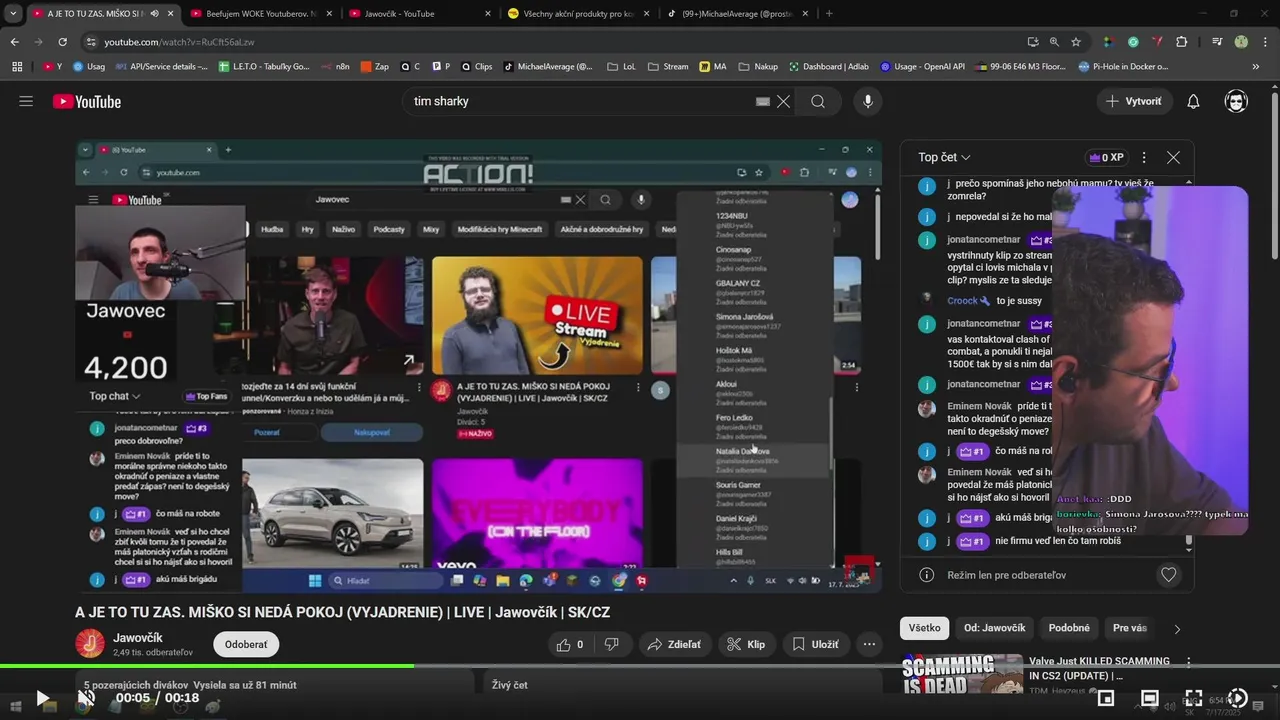Screen dimensions: 1280x720
Task: Open the 0 XP chat points badge
Action: pos(1106,157)
